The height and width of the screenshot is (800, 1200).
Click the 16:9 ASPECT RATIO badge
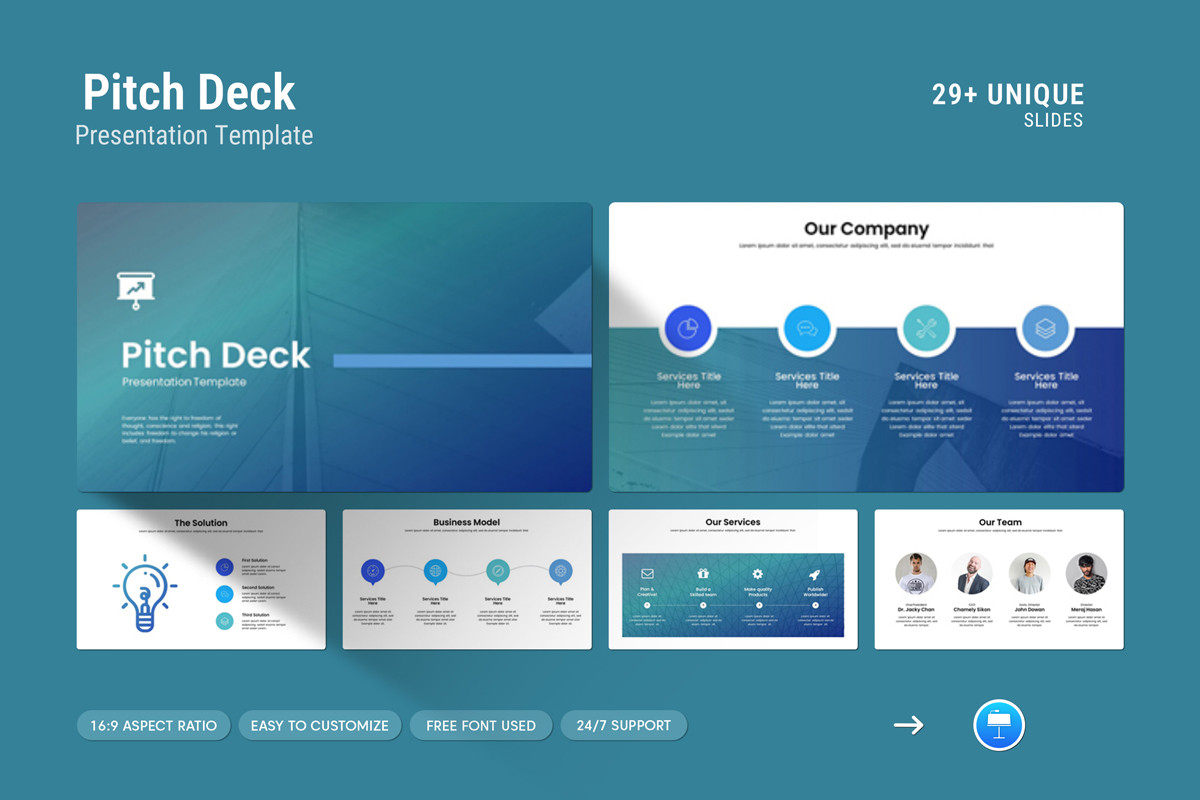(153, 725)
